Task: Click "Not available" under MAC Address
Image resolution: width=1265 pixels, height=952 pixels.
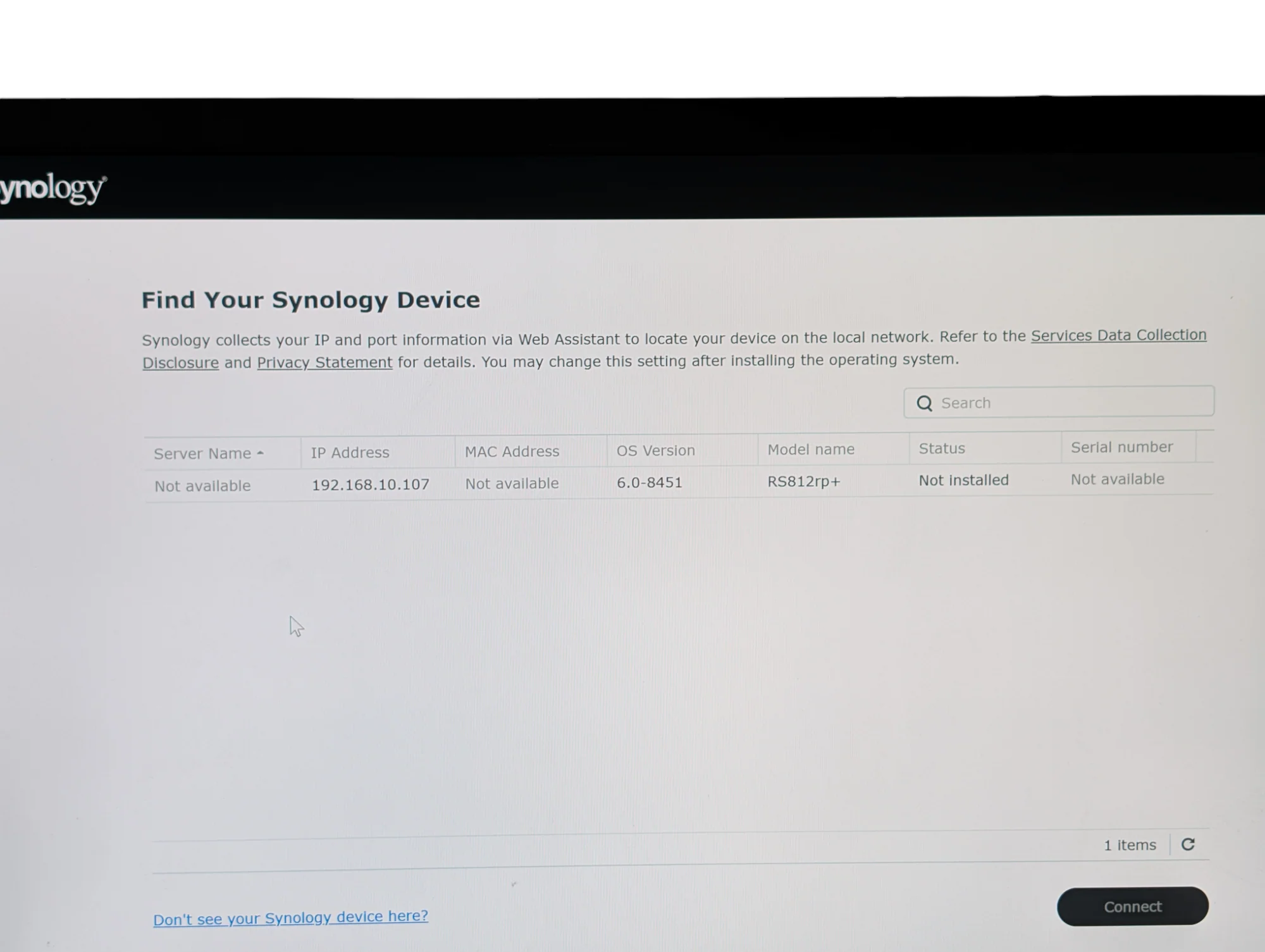Action: pyautogui.click(x=512, y=484)
